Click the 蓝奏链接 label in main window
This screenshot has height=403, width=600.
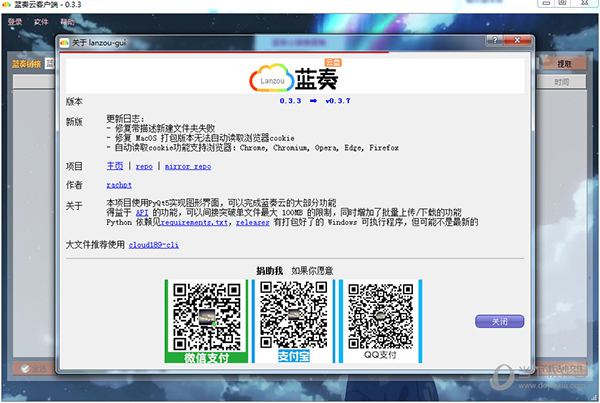tap(26, 64)
